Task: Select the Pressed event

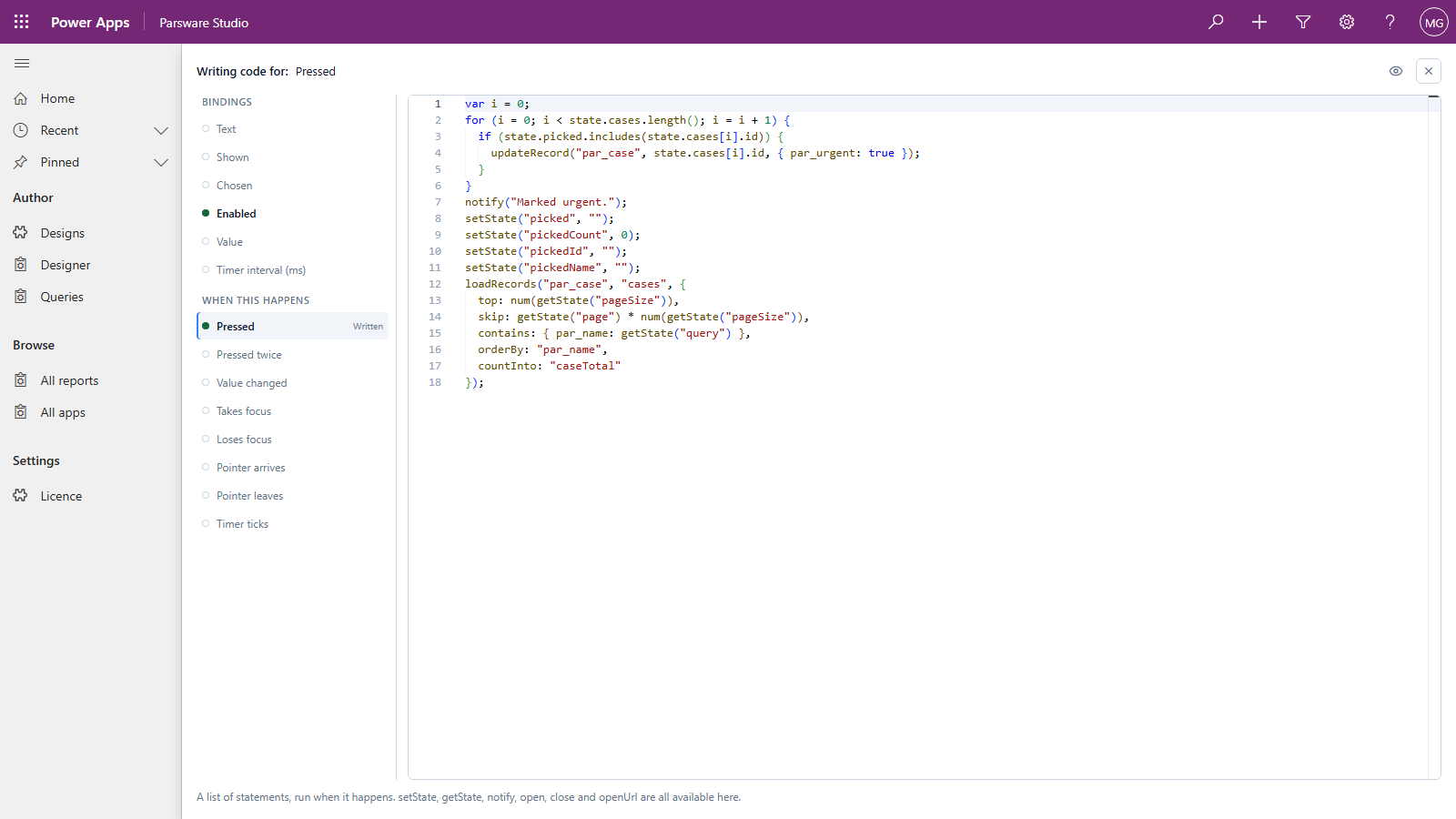Action: click(293, 327)
